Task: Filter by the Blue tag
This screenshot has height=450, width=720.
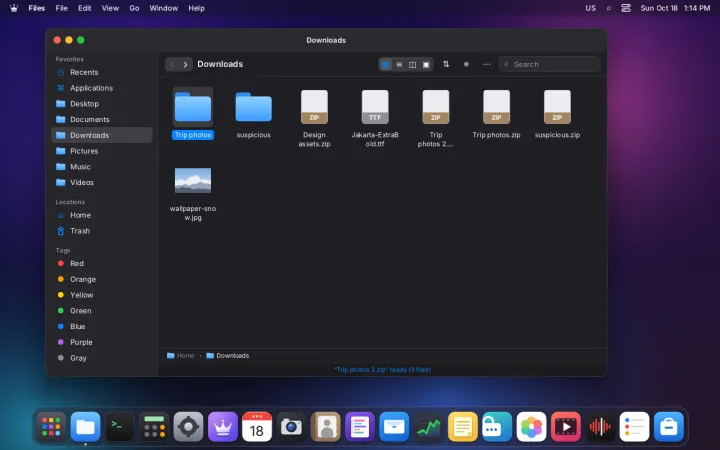Action: coord(101,326)
